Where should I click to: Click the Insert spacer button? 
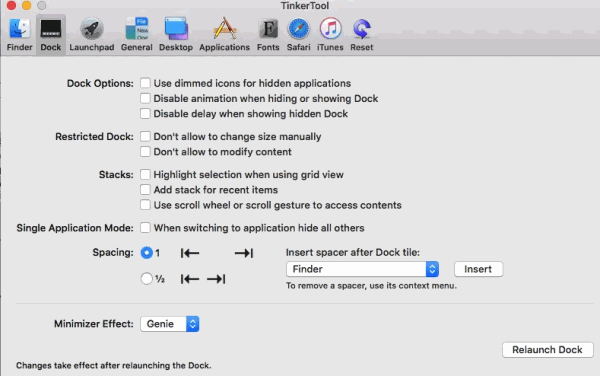[478, 269]
